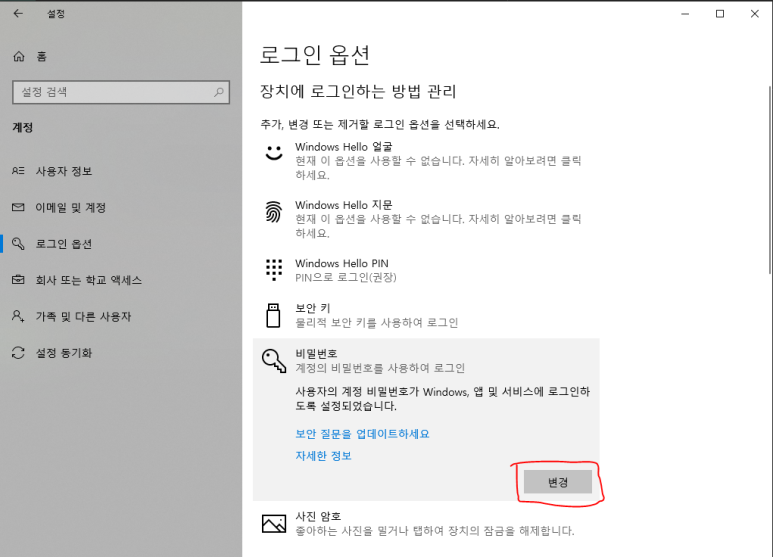The image size is (773, 557).
Task: Click the Windows Hello face smiley icon
Action: pos(274,153)
